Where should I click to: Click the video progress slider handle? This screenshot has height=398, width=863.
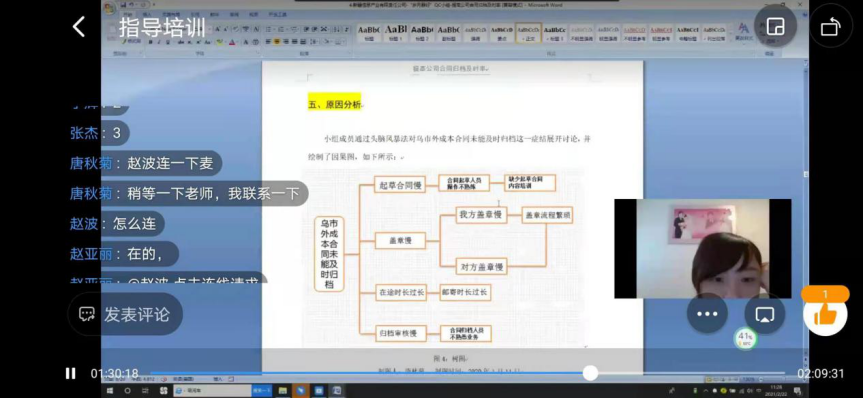(x=590, y=373)
